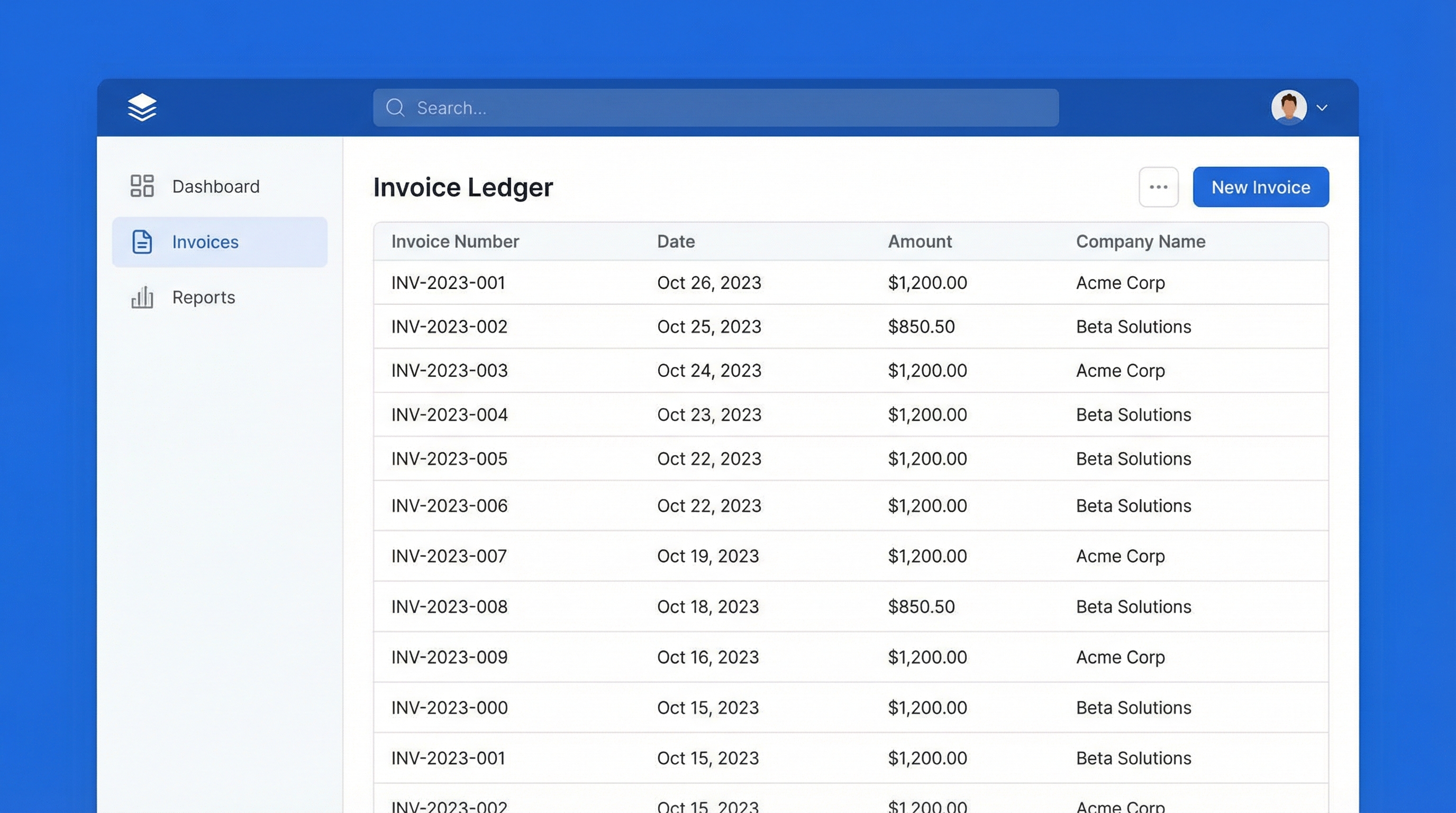Click the Amount column header

[x=920, y=241]
